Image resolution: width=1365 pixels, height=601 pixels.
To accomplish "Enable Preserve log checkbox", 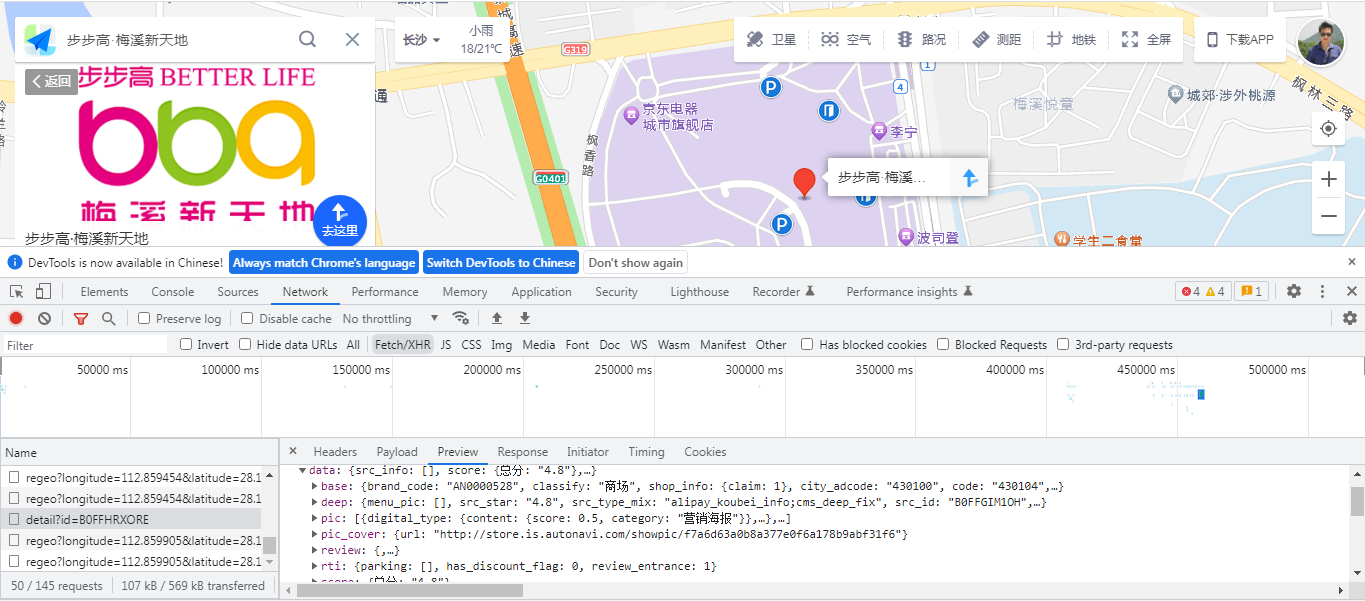I will point(144,318).
